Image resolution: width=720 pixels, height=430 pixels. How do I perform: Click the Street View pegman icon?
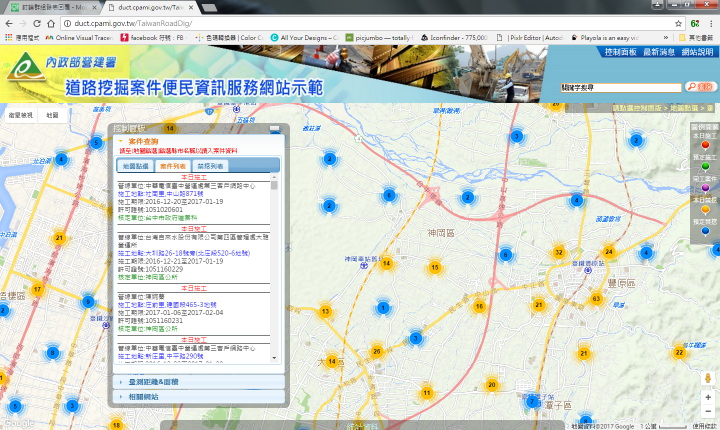[x=708, y=379]
